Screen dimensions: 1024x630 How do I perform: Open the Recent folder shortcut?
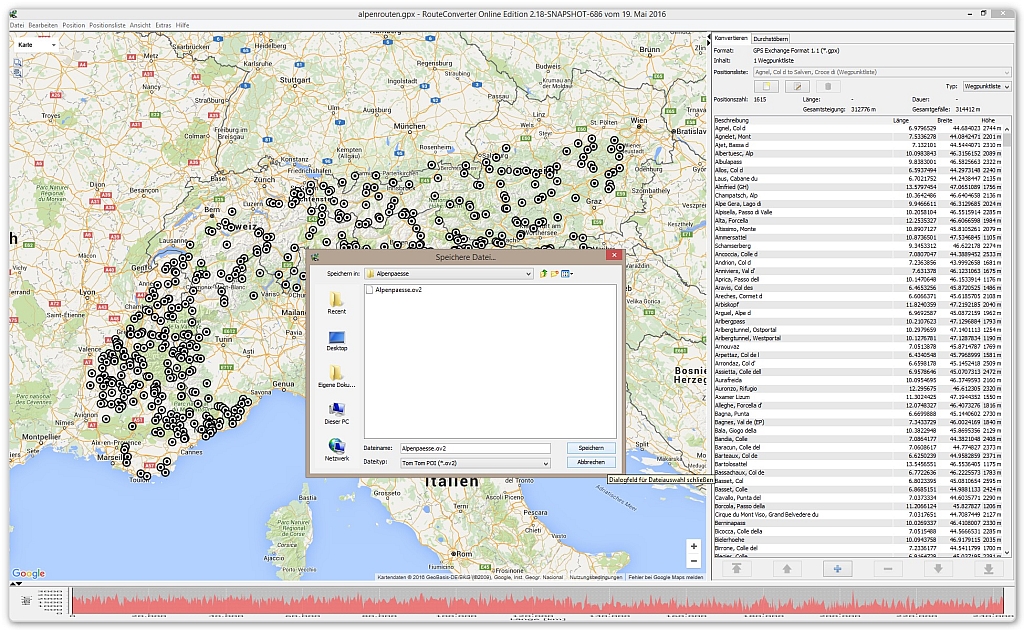tap(336, 302)
